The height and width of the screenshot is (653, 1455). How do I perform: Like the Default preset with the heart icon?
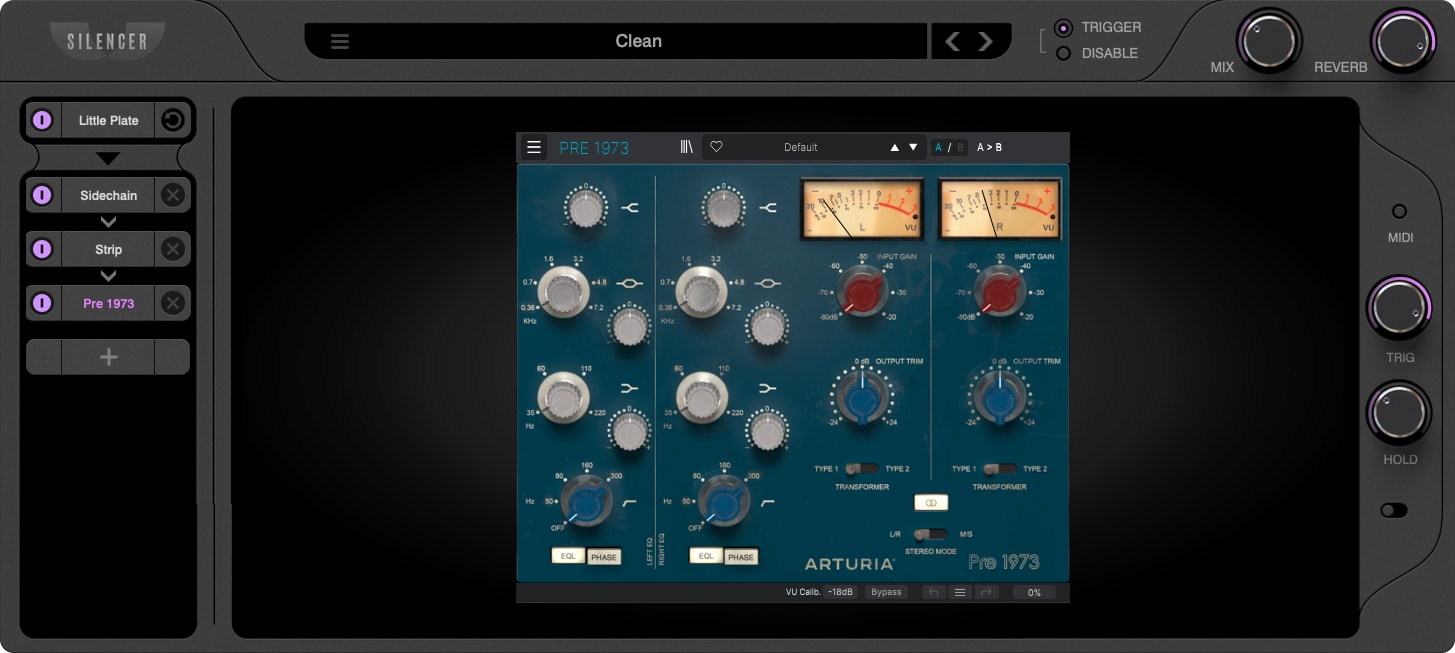pyautogui.click(x=717, y=147)
